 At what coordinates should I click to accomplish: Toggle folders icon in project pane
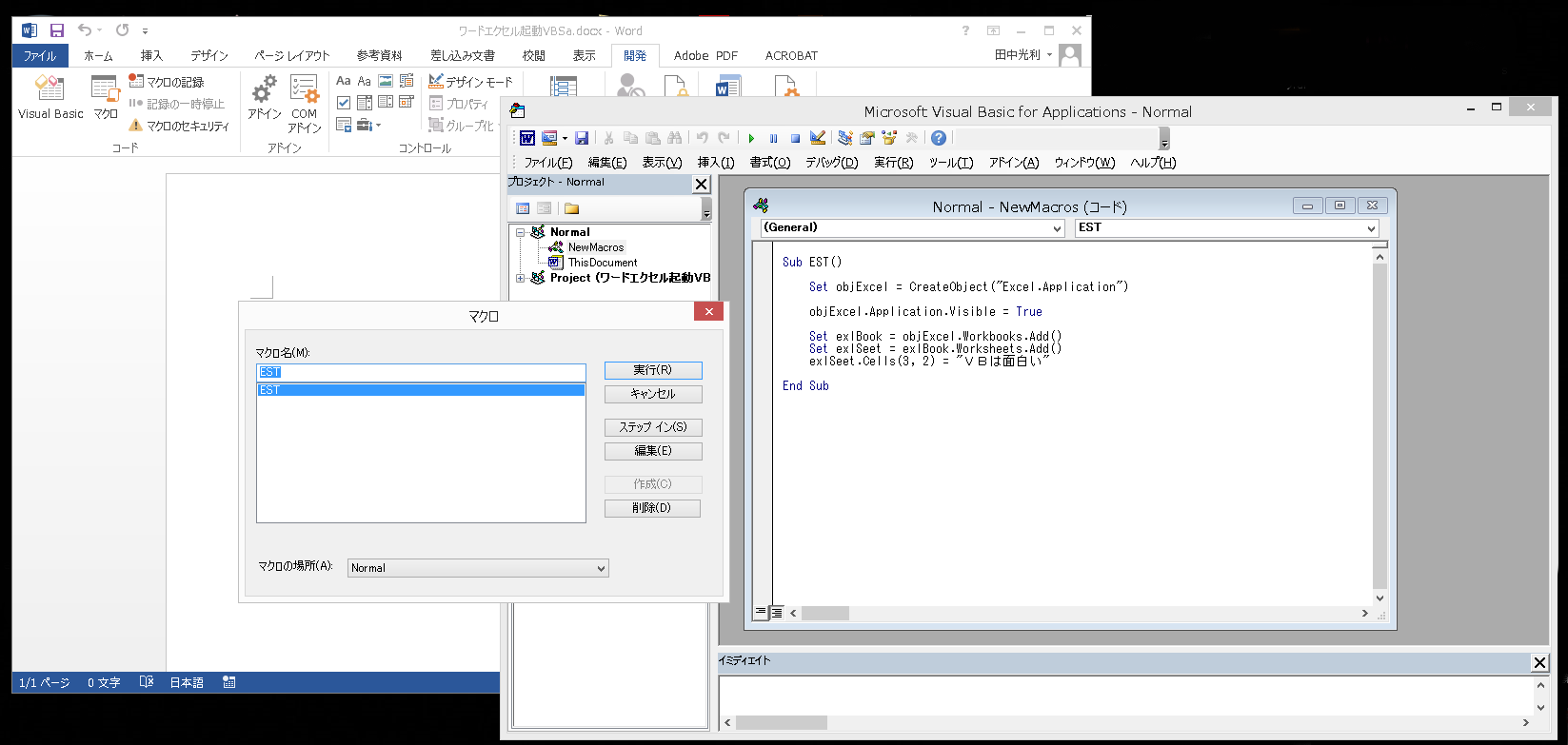click(571, 208)
